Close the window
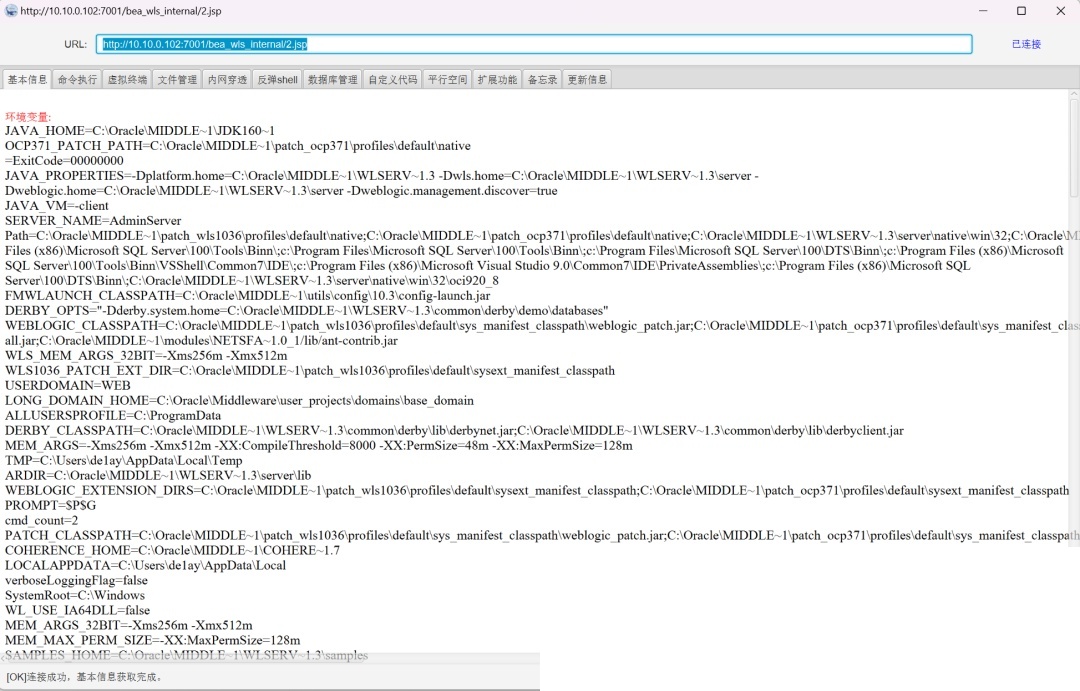Image resolution: width=1080 pixels, height=691 pixels. [1061, 11]
